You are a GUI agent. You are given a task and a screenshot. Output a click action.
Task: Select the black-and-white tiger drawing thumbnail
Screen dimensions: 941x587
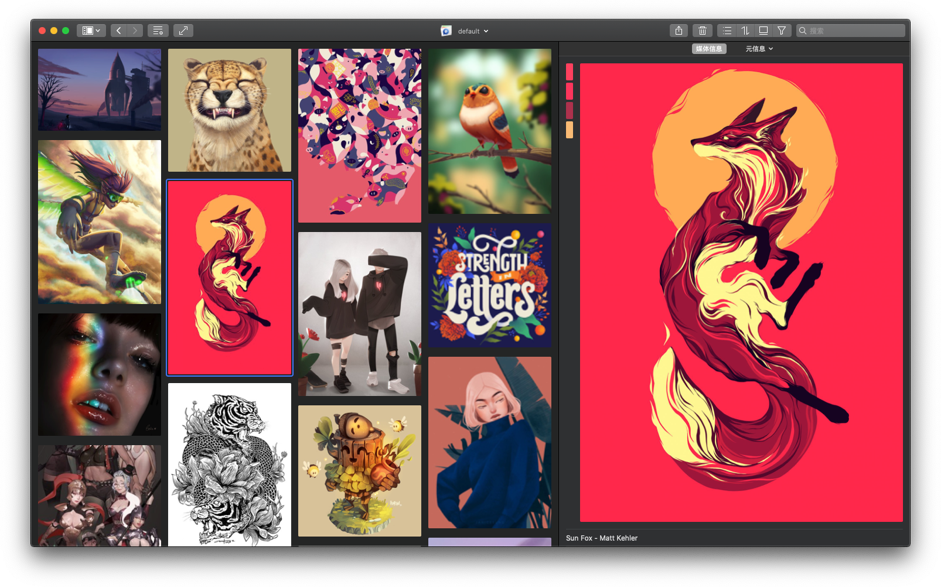coord(229,465)
